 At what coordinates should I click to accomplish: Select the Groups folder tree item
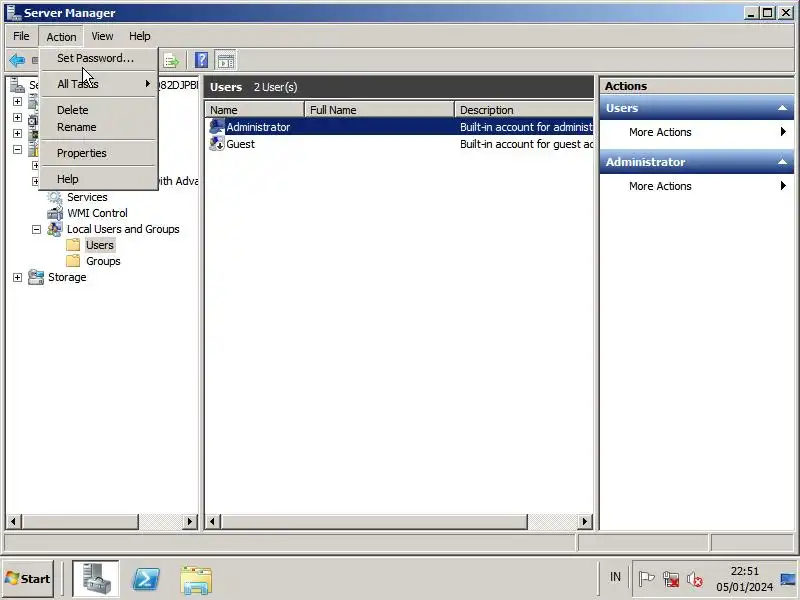point(103,261)
